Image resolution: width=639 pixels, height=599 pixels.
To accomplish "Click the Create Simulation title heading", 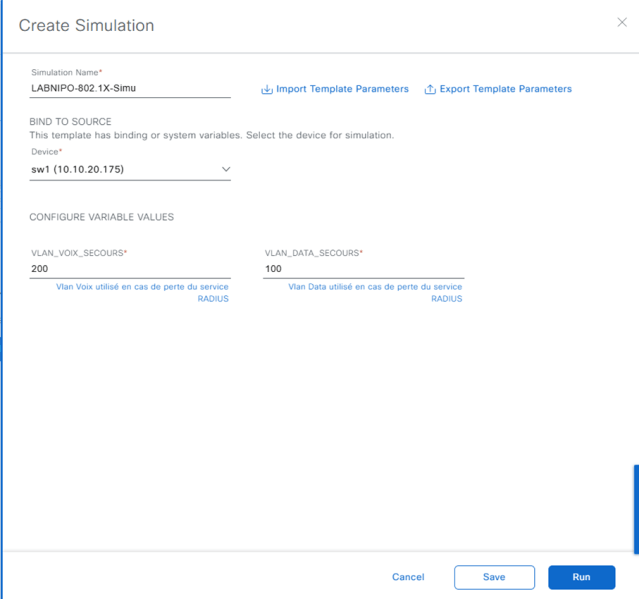I will [x=86, y=25].
